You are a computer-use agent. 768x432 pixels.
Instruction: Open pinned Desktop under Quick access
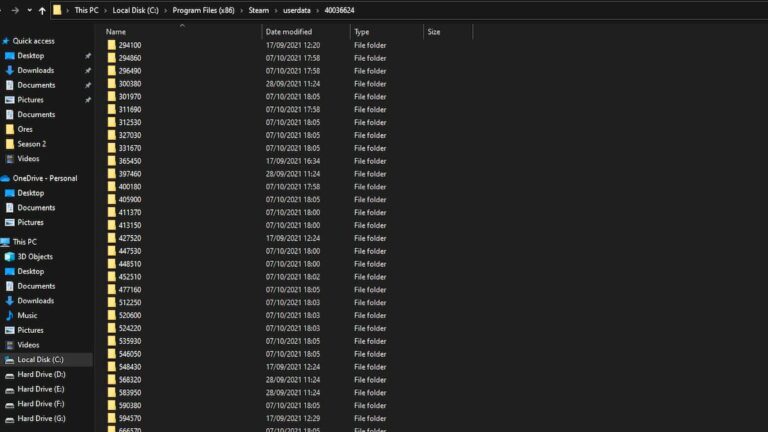pyautogui.click(x=30, y=56)
